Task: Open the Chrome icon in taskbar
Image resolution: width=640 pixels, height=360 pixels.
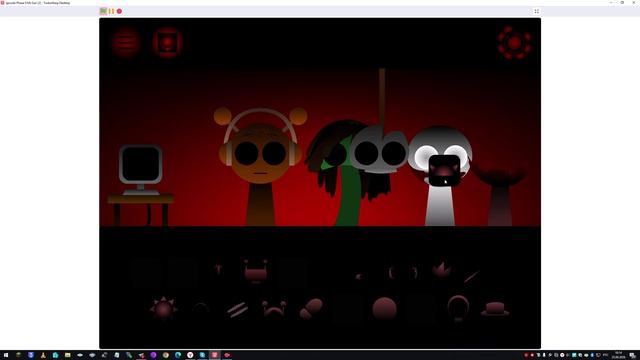Action: [166, 355]
